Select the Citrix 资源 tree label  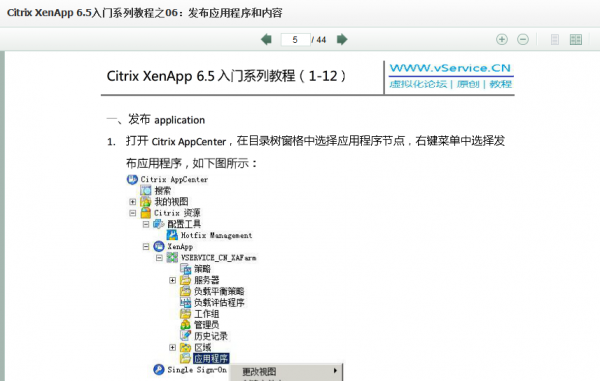[x=177, y=213]
